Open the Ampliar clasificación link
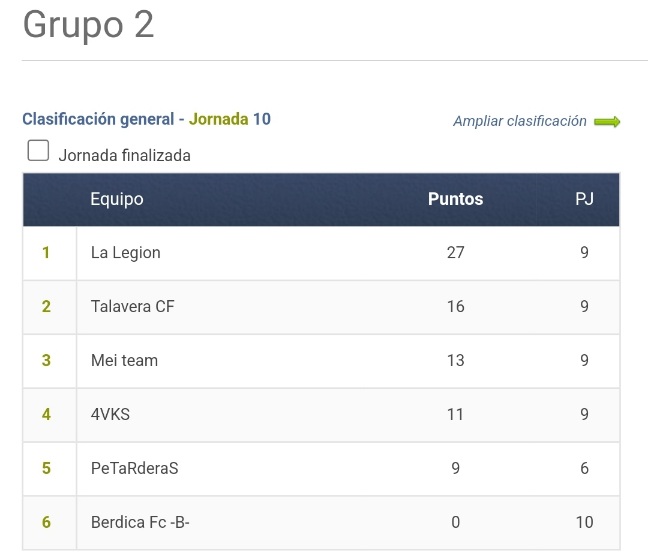 pos(520,121)
